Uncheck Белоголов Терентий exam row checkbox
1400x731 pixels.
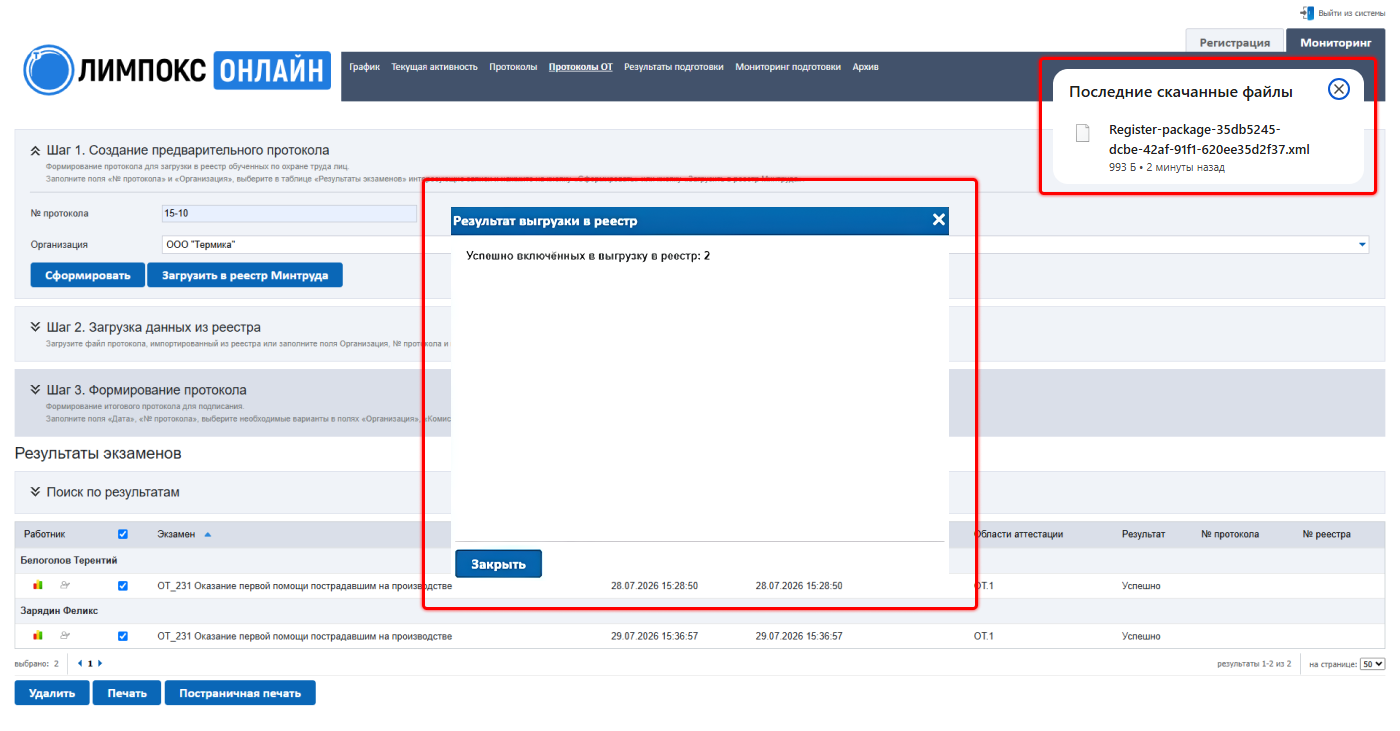123,585
